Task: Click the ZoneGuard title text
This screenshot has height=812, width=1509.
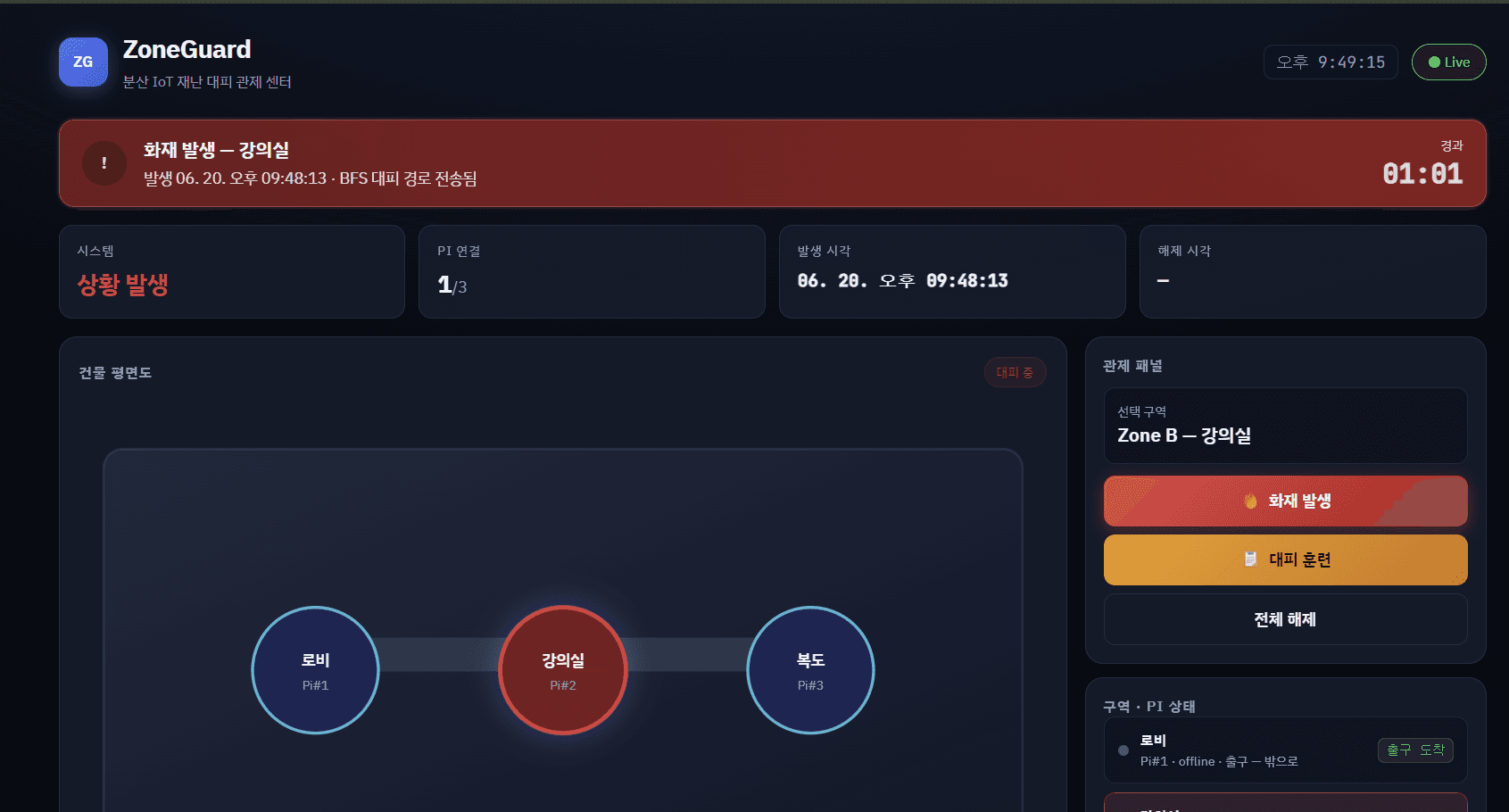Action: tap(187, 49)
